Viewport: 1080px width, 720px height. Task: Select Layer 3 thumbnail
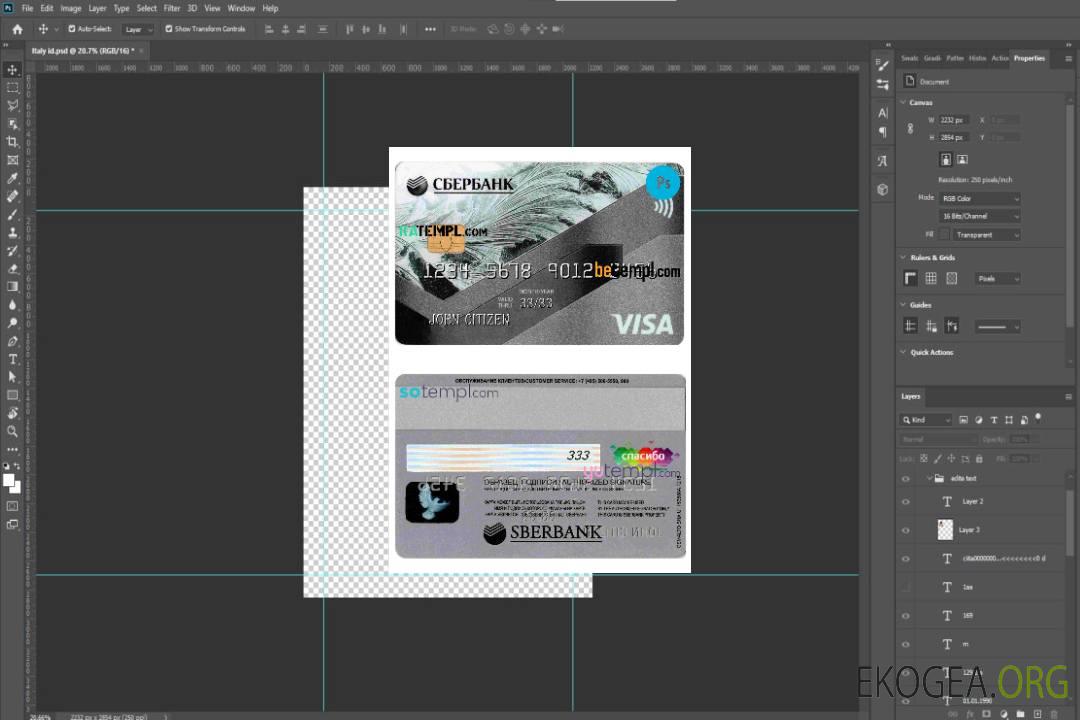pyautogui.click(x=946, y=530)
